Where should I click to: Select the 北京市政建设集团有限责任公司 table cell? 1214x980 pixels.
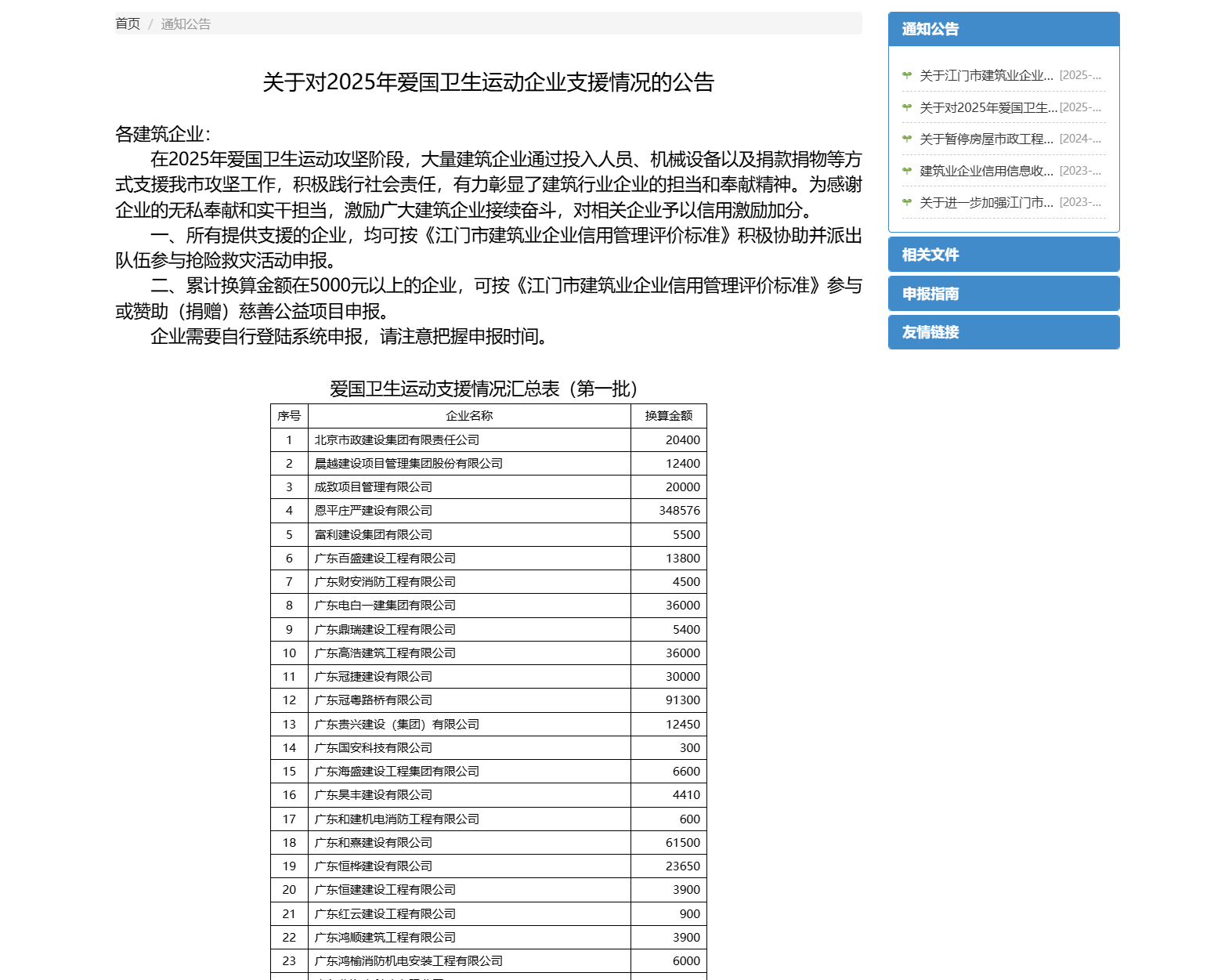pyautogui.click(x=397, y=440)
